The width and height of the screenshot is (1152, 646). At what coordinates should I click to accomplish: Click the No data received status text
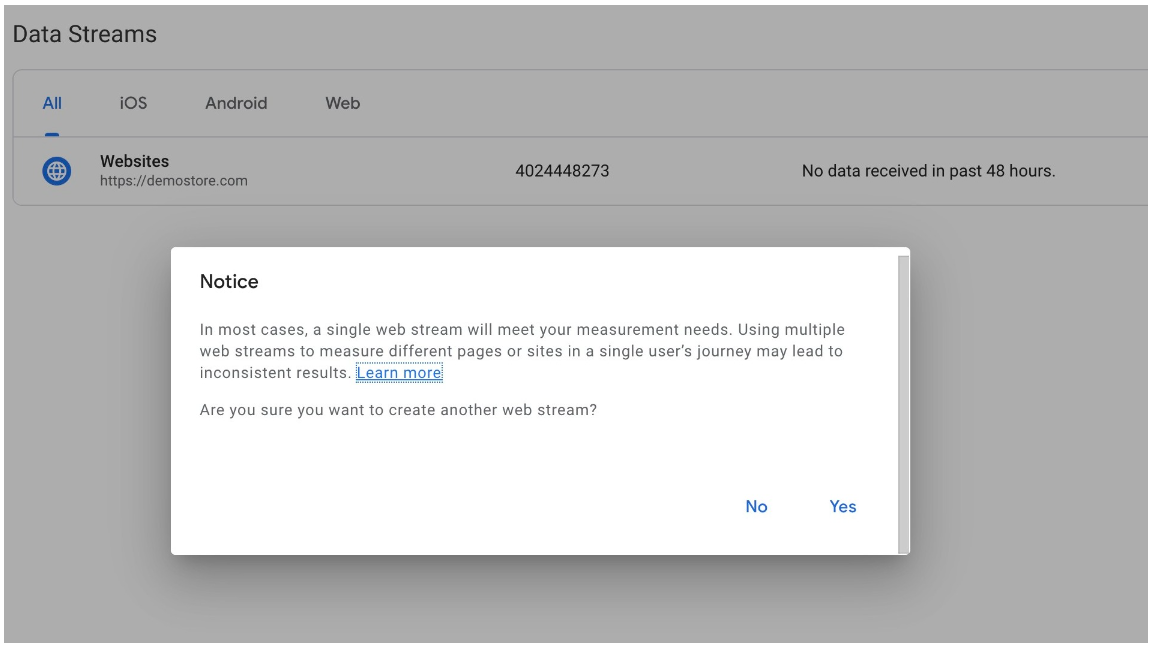(928, 171)
